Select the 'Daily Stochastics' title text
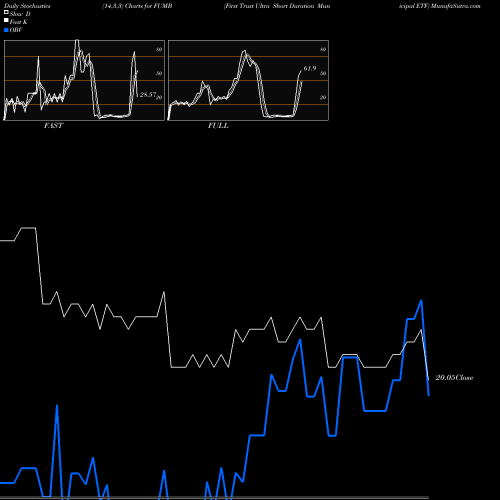Screen dimensions: 500x500 tap(27, 6)
